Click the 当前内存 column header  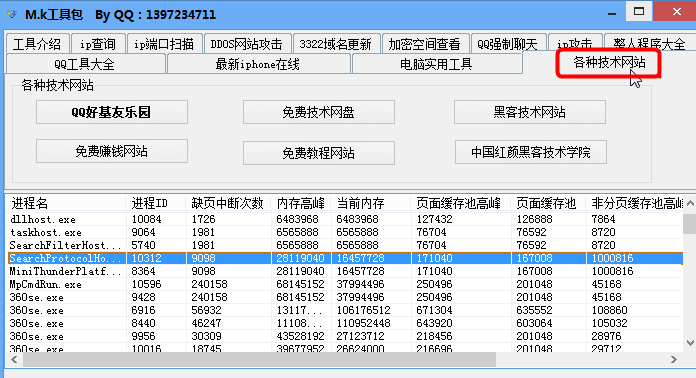pos(371,203)
